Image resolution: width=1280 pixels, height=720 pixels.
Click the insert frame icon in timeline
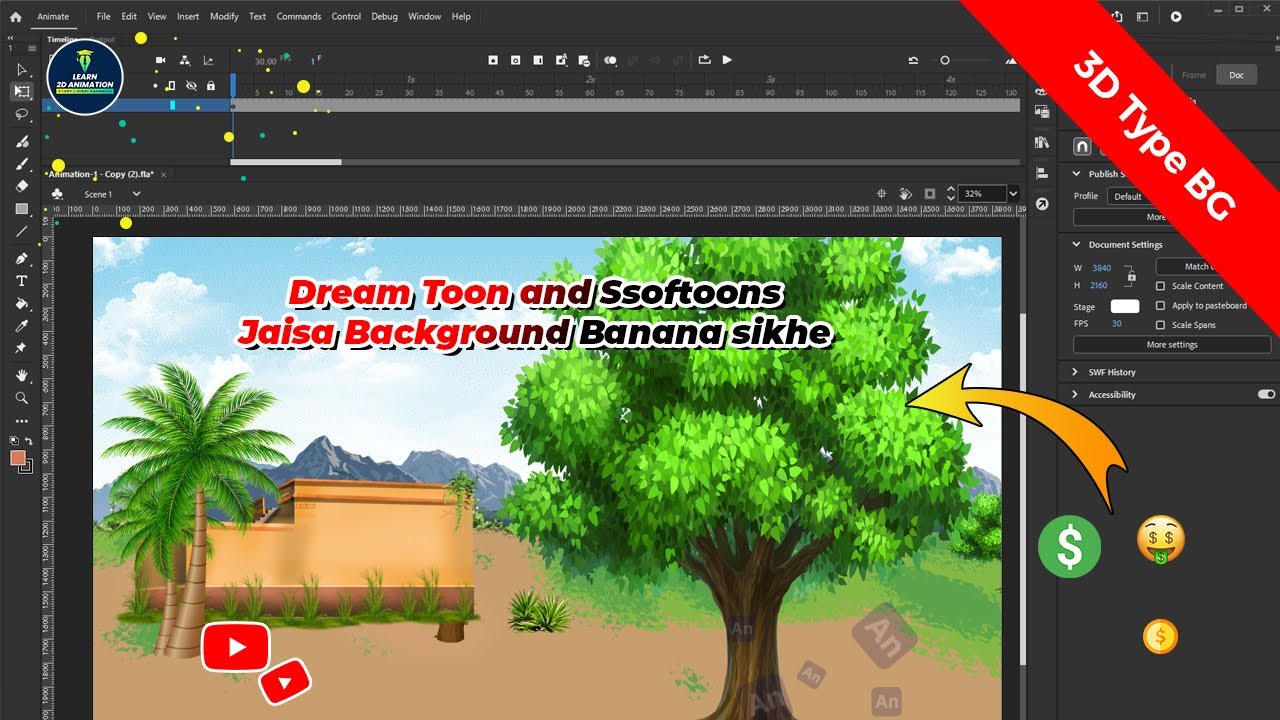pos(538,60)
